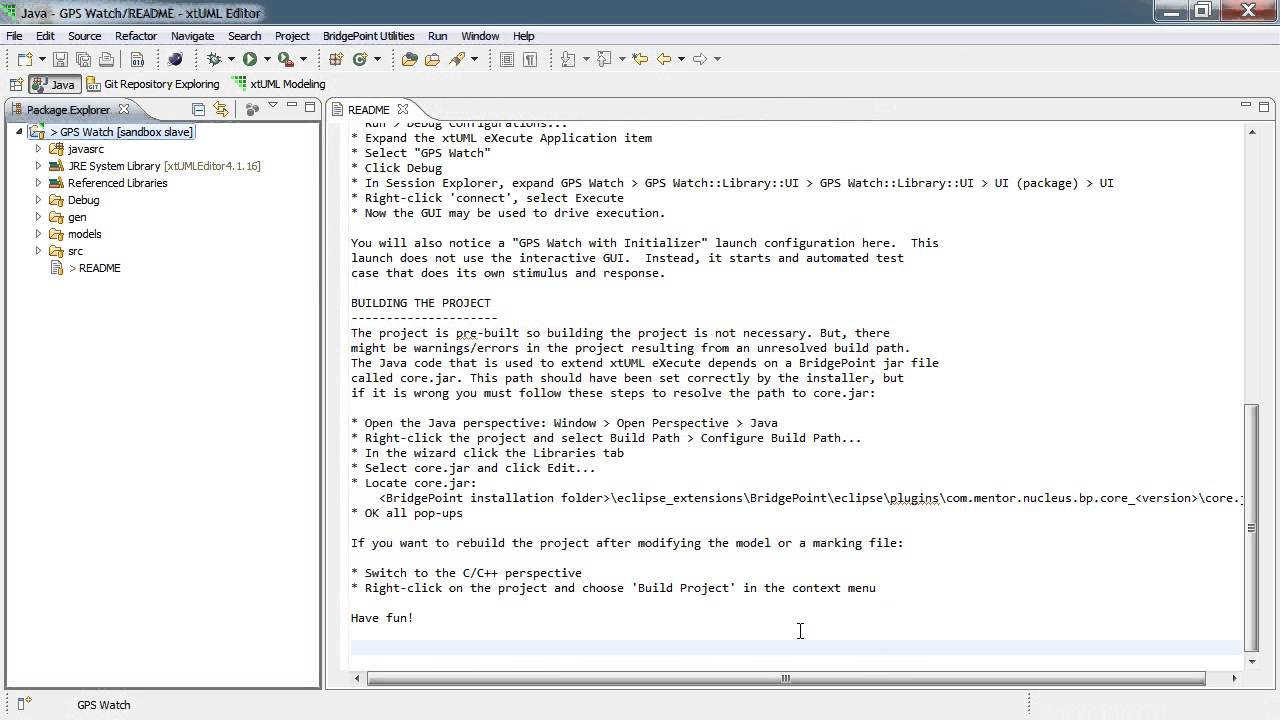Minimize the Package Explorer panel
This screenshot has width=1280, height=720.
click(x=292, y=105)
